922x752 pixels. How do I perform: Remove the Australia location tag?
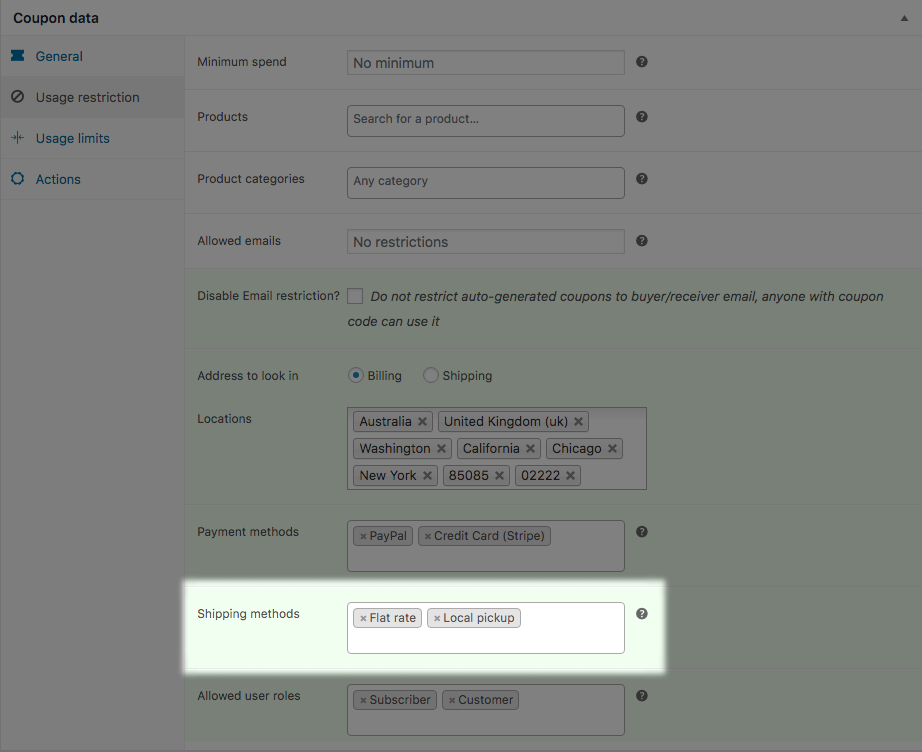pyautogui.click(x=423, y=422)
